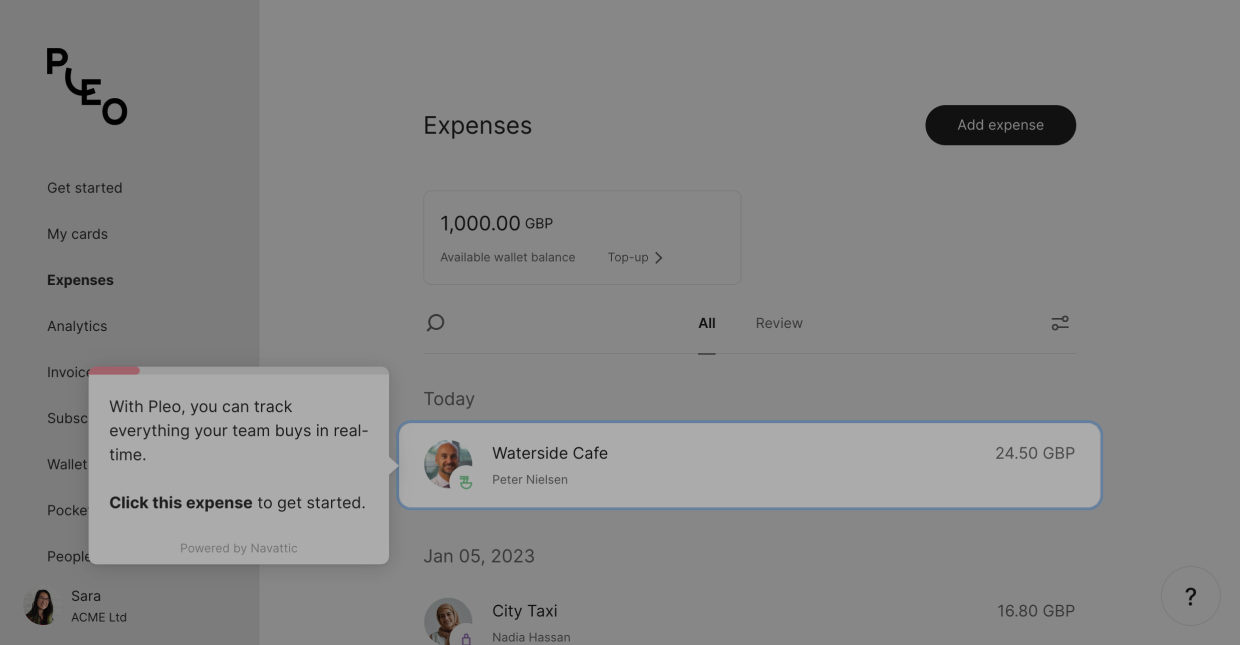Click the Top-up link
The height and width of the screenshot is (645, 1240).
[628, 258]
